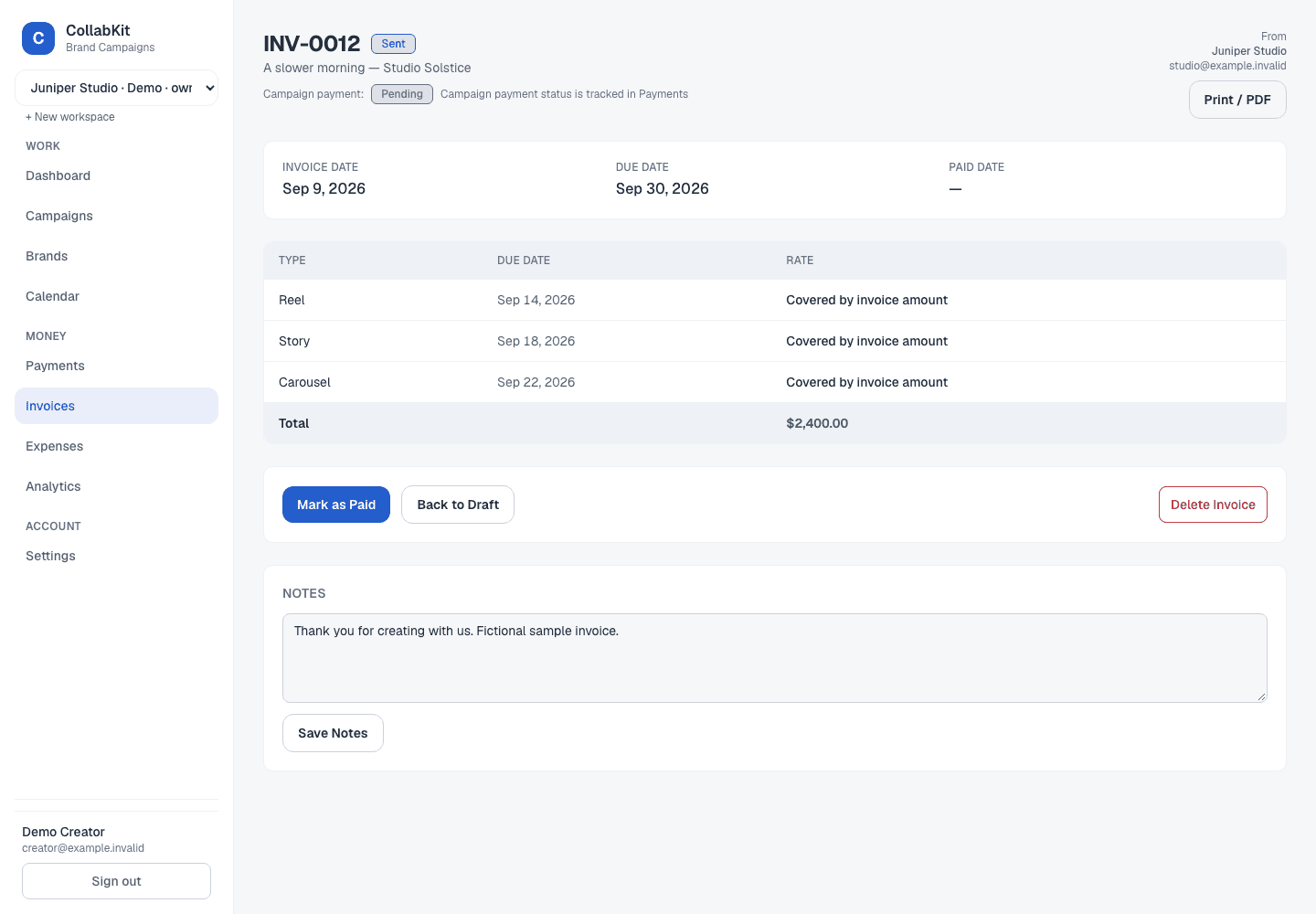1316x914 pixels.
Task: Click the Sep 18, 2026 due date
Action: [x=536, y=341]
